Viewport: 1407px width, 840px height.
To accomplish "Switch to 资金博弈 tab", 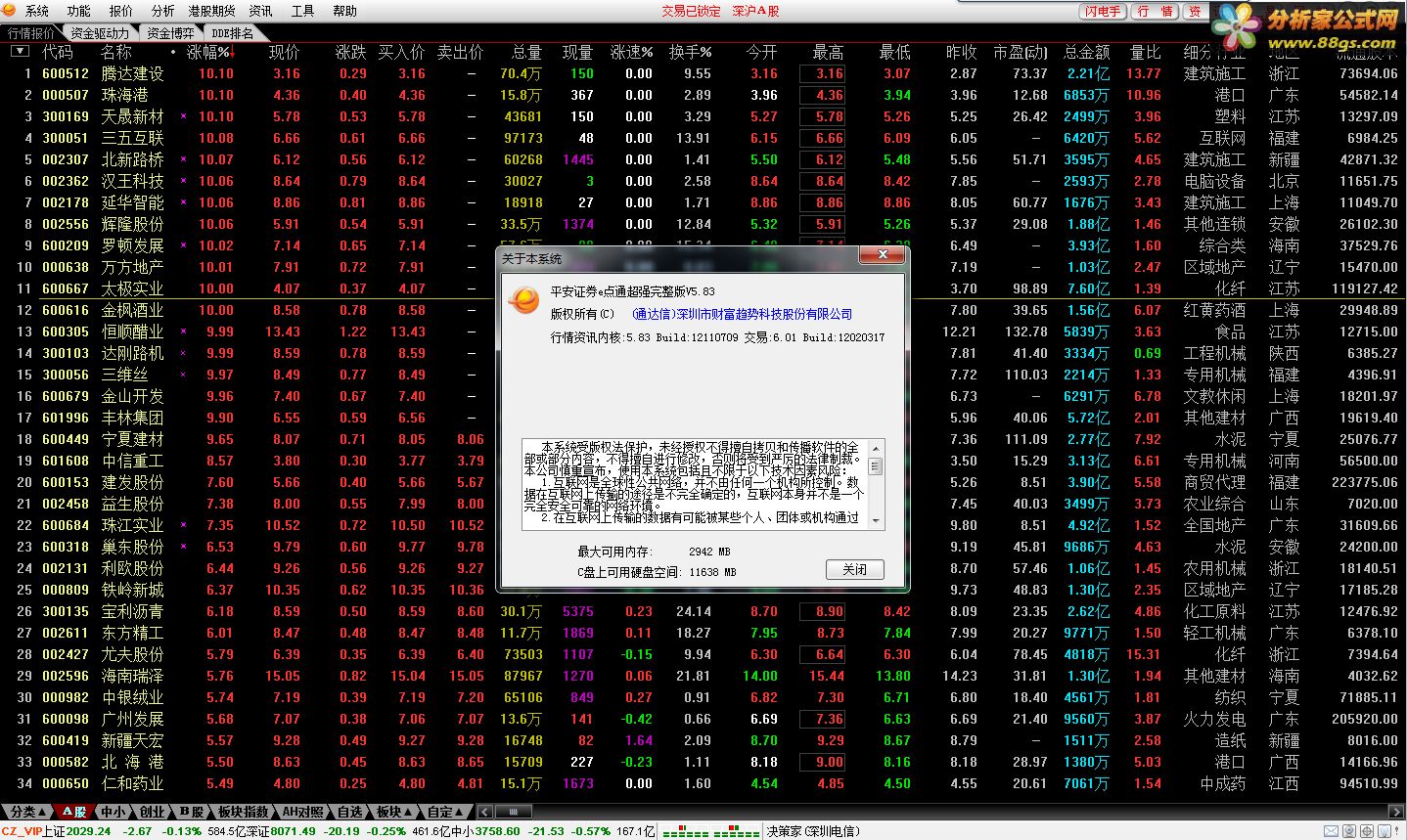I will (x=171, y=33).
